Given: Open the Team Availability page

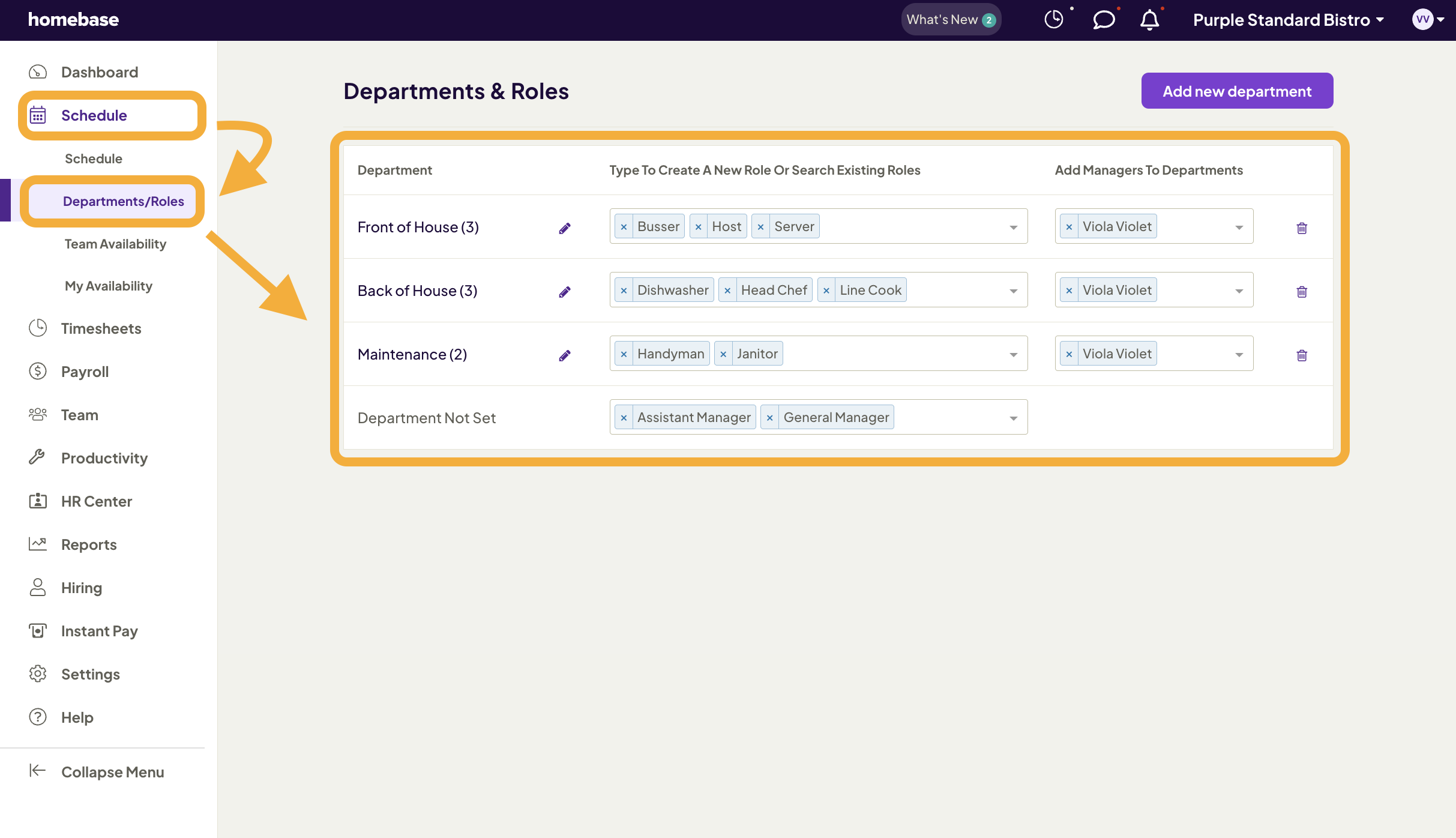Looking at the screenshot, I should click(115, 244).
